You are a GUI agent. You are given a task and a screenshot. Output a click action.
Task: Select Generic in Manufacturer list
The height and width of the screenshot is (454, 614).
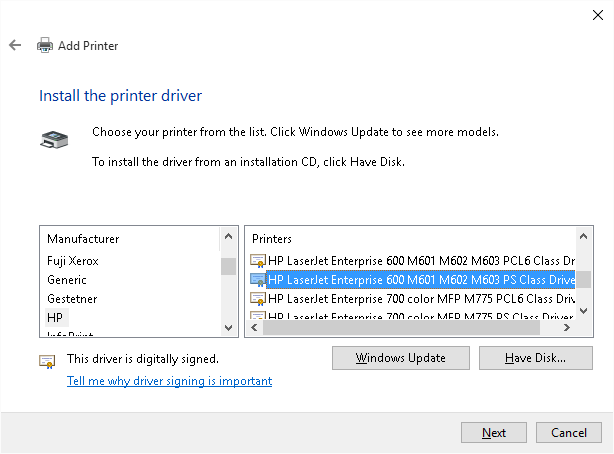click(67, 280)
